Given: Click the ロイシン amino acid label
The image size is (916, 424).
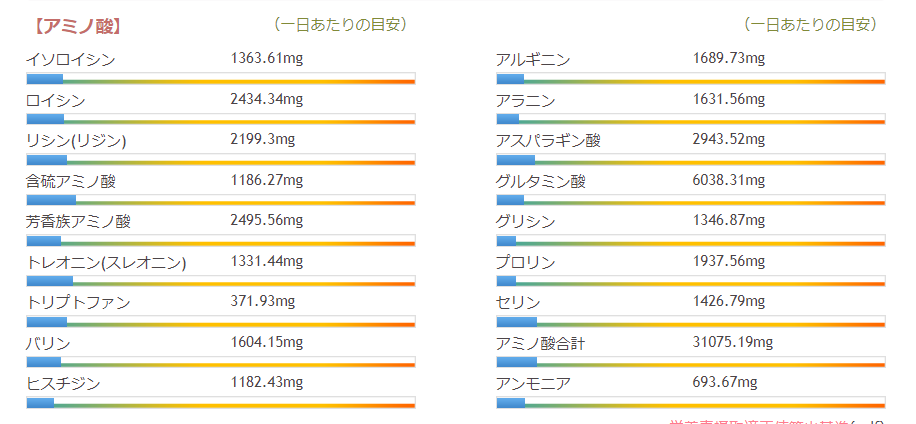Looking at the screenshot, I should tap(56, 100).
